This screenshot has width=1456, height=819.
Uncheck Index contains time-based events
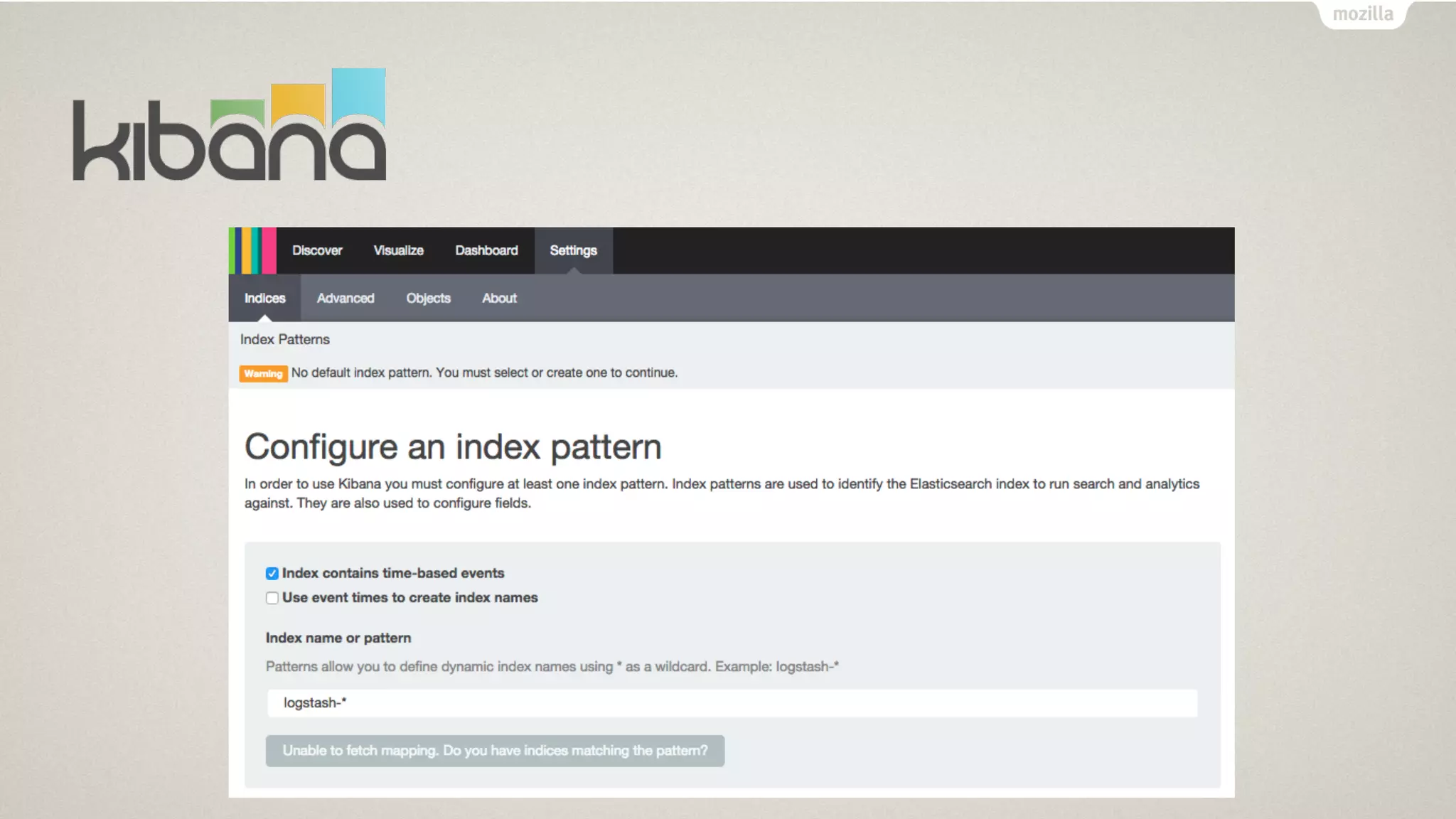(x=272, y=573)
